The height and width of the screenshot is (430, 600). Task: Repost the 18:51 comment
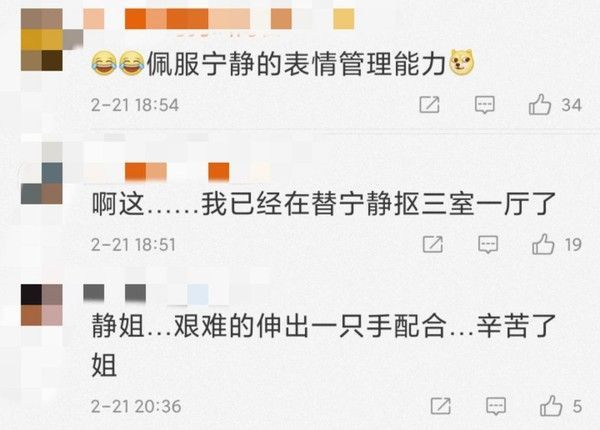tap(432, 244)
